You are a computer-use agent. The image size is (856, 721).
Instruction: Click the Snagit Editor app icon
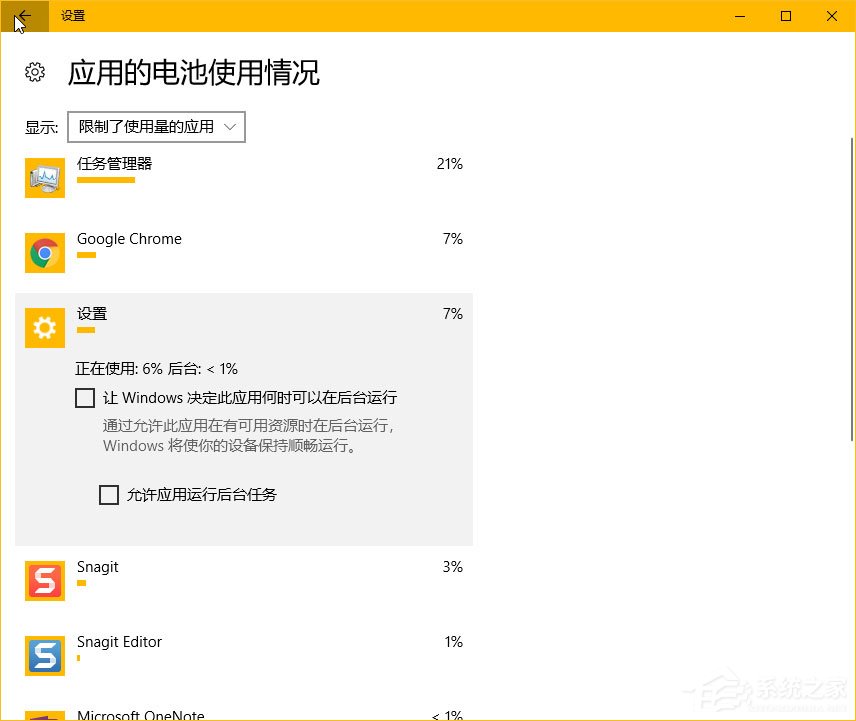click(44, 655)
